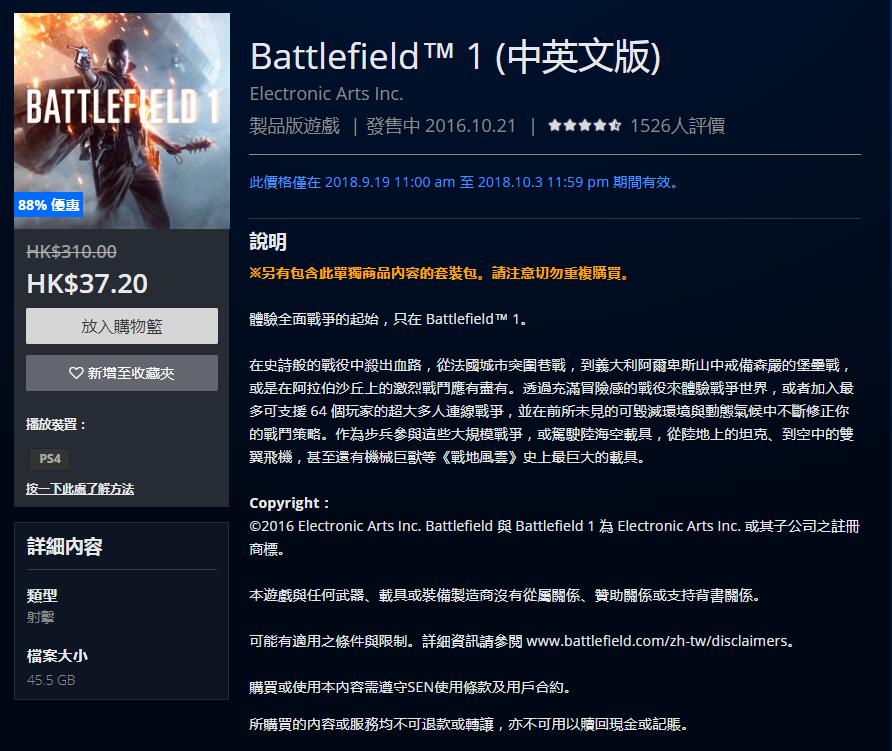The width and height of the screenshot is (892, 751).
Task: Click the orange bundle warning notice
Action: 439,273
